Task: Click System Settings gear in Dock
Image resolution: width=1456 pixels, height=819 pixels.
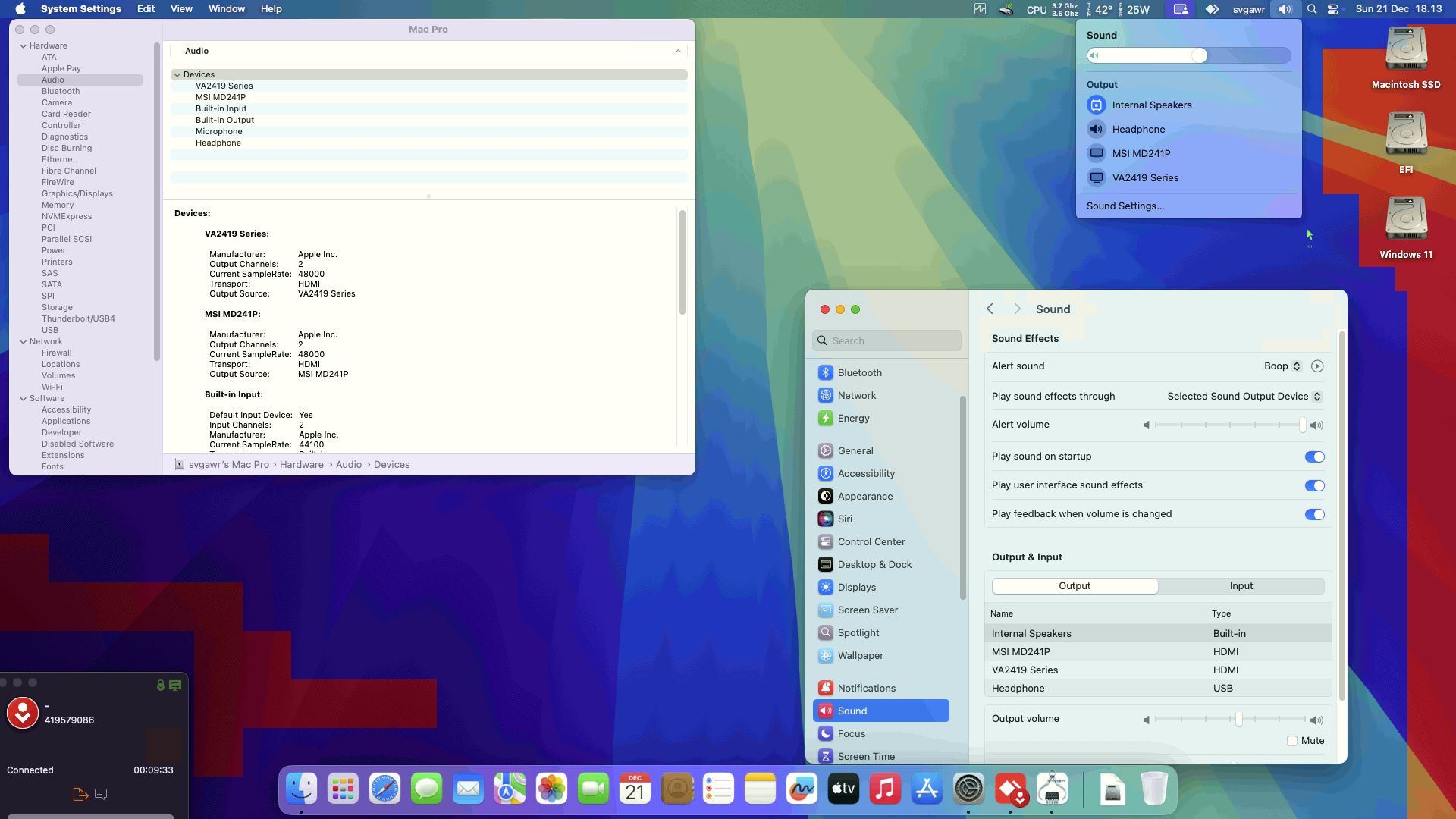Action: tap(968, 789)
